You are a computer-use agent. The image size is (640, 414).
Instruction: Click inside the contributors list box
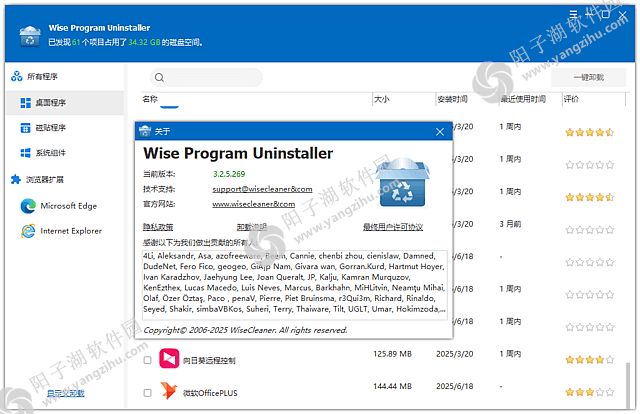[x=295, y=283]
